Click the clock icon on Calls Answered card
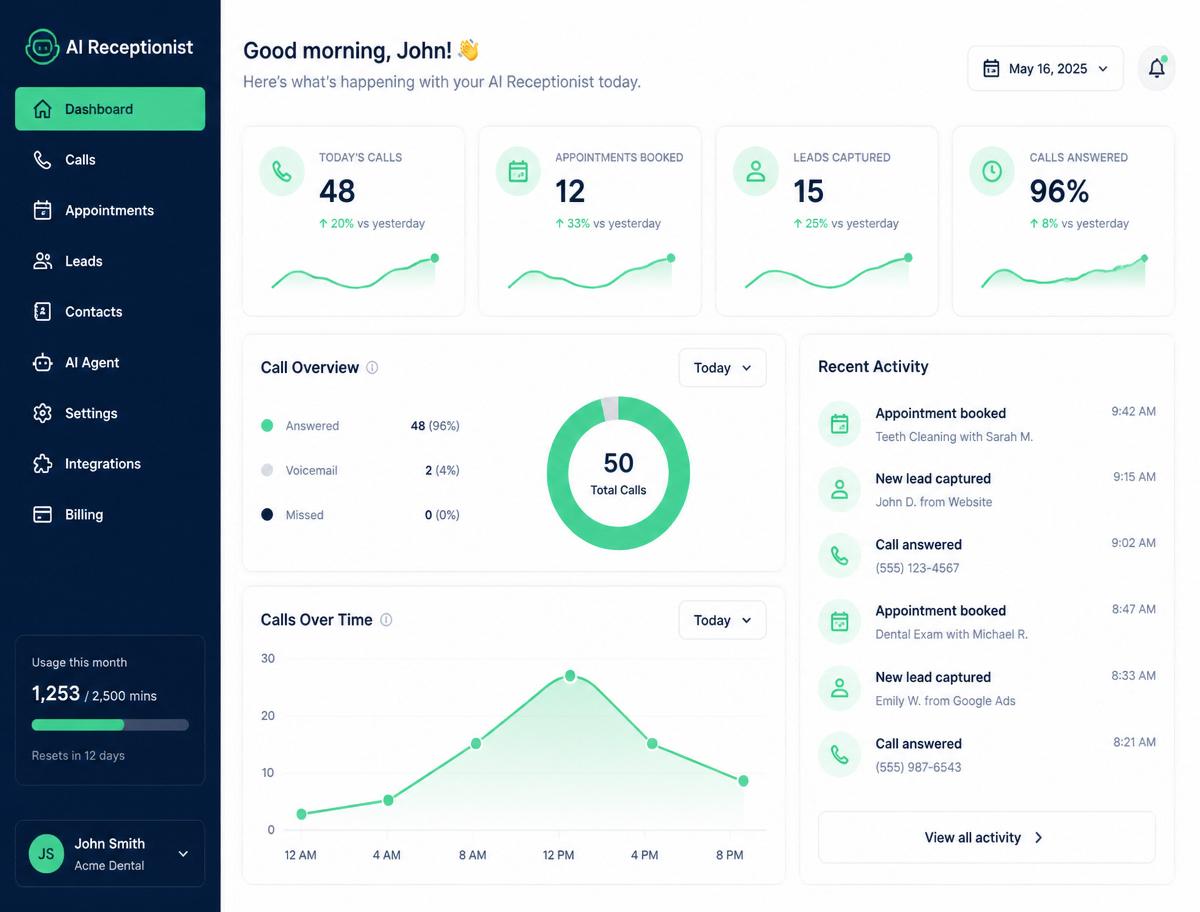 [x=991, y=172]
